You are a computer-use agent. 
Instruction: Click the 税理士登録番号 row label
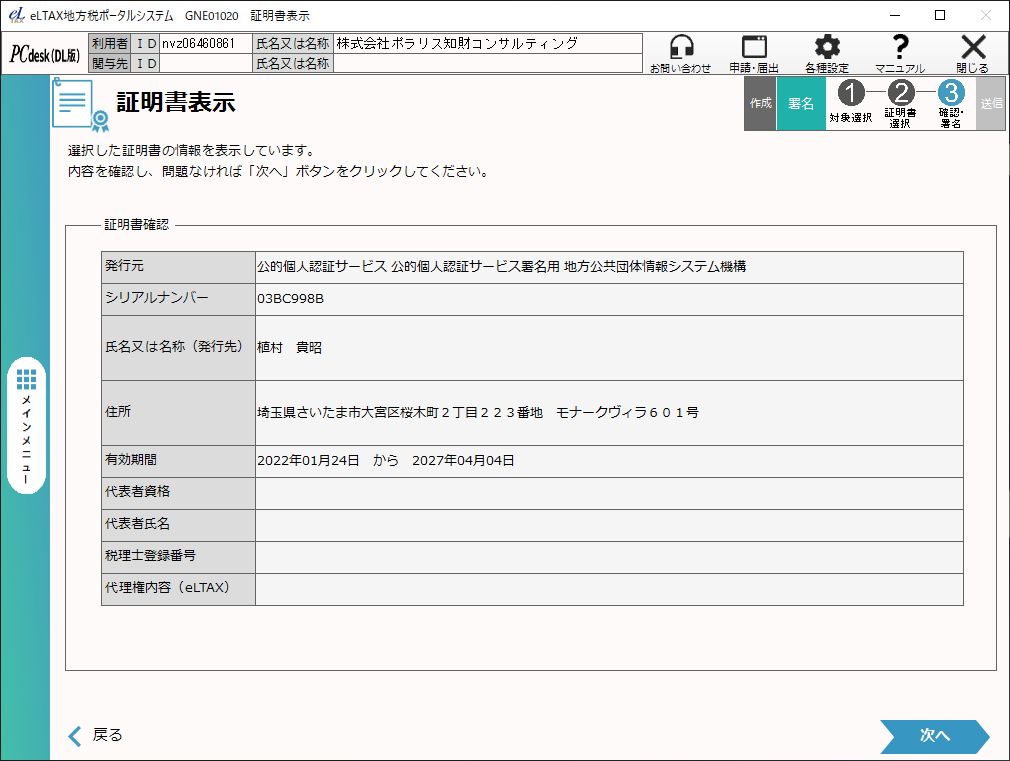click(x=178, y=557)
